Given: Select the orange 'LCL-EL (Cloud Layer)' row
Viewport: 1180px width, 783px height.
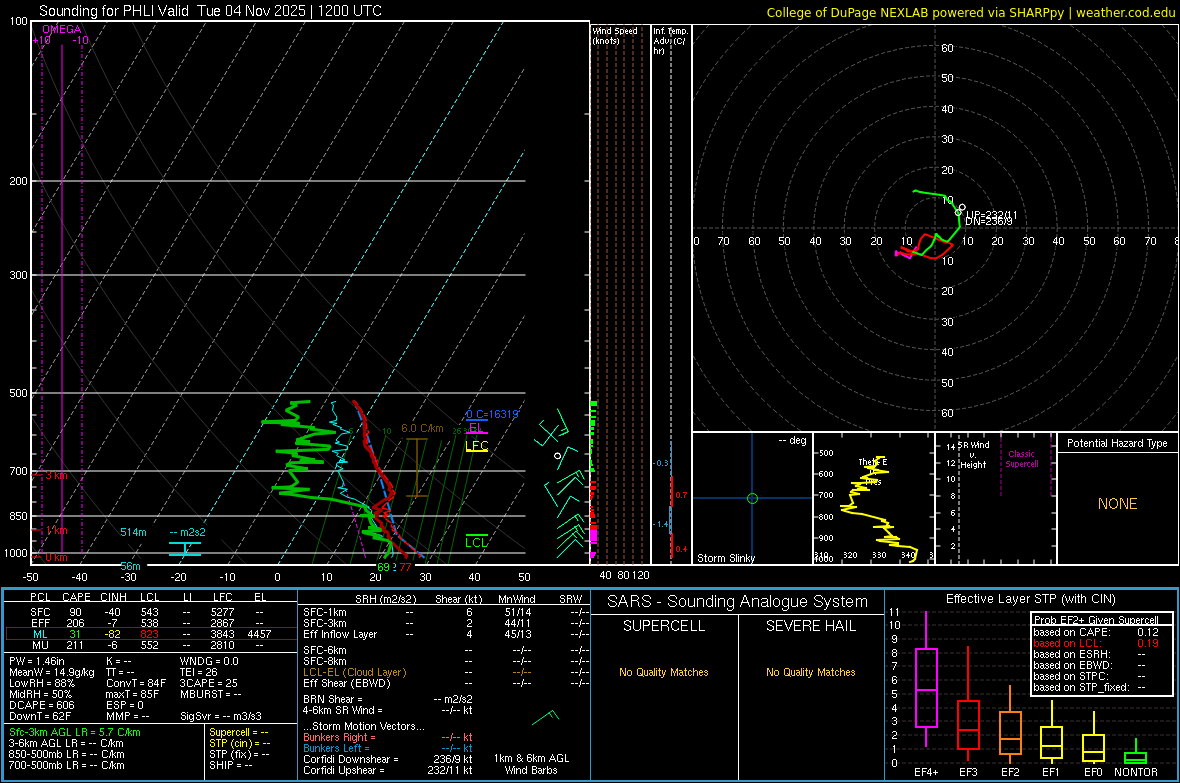Looking at the screenshot, I should click(x=446, y=672).
